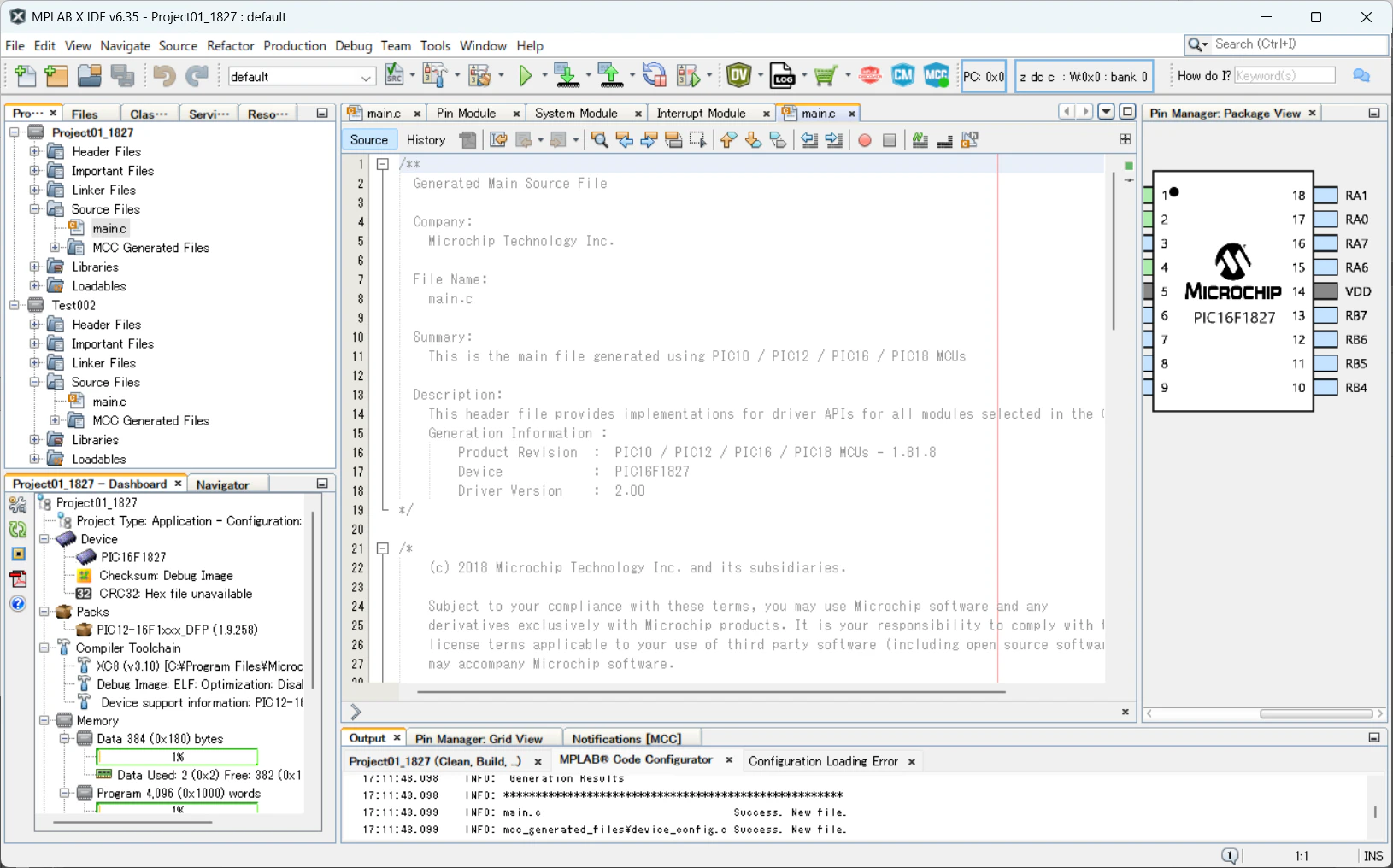1393x868 pixels.
Task: Open the project configuration 'default' dropdown
Action: (302, 77)
